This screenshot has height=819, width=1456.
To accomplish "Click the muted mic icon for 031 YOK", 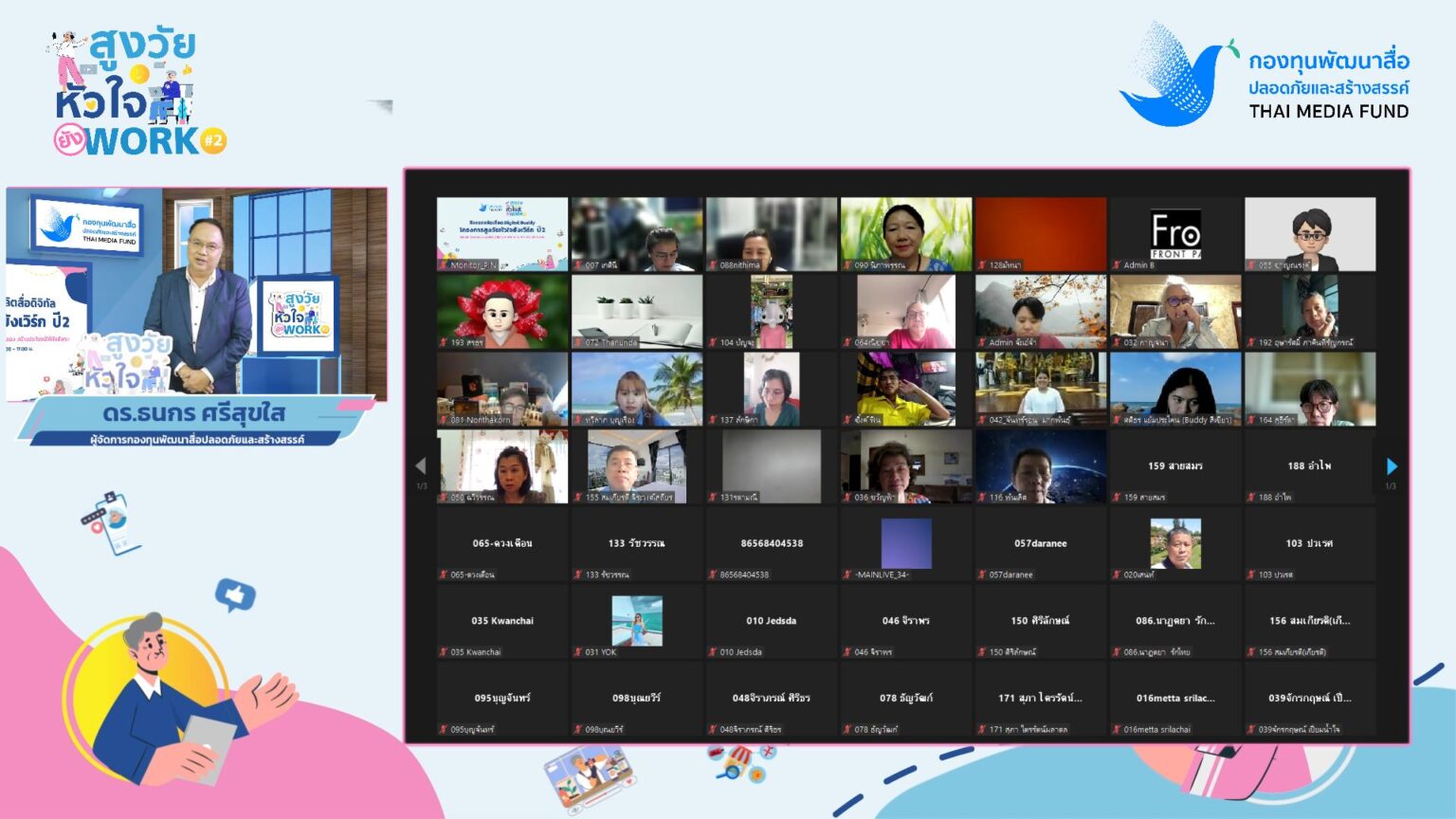I will (577, 652).
